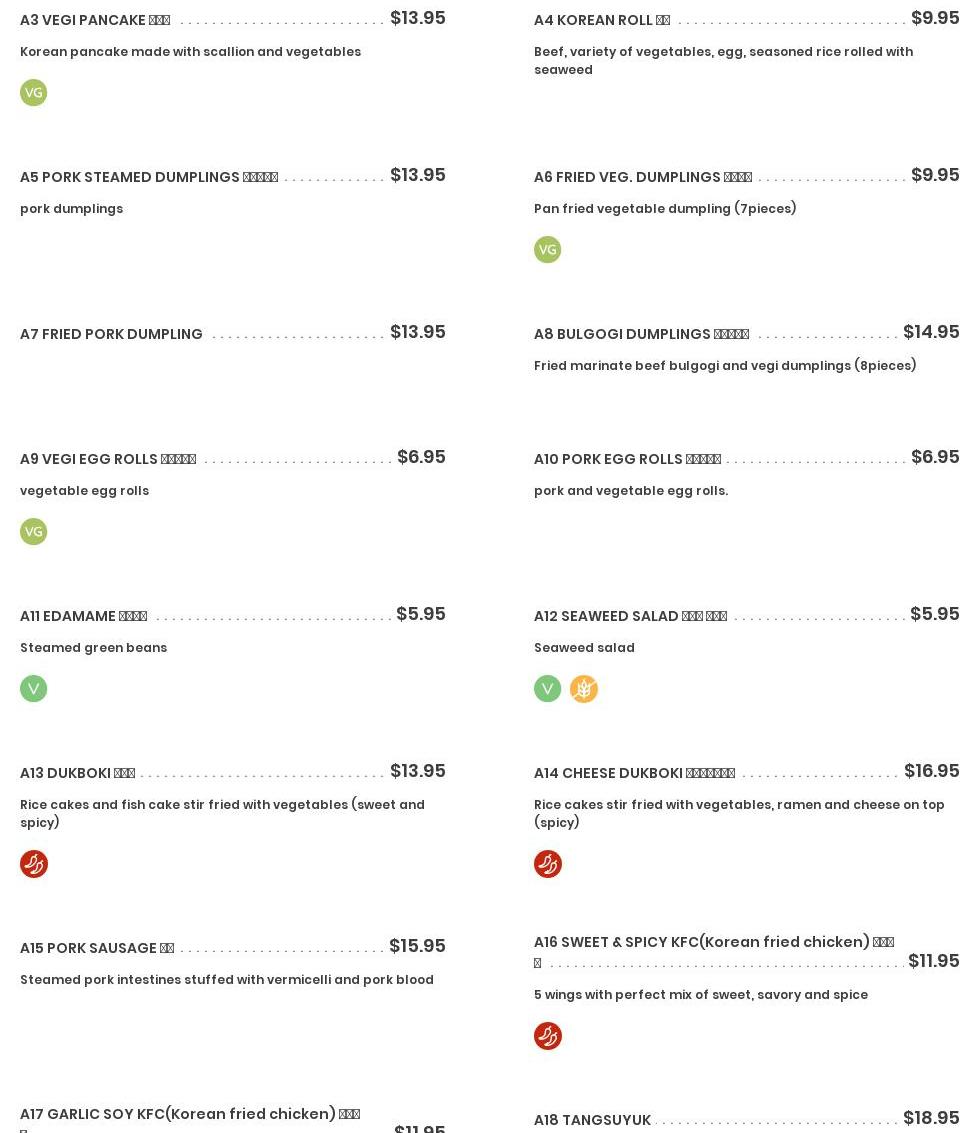This screenshot has height=1133, width=965.
Task: Open the A18 Tangsuyuk item
Action: coord(592,1120)
